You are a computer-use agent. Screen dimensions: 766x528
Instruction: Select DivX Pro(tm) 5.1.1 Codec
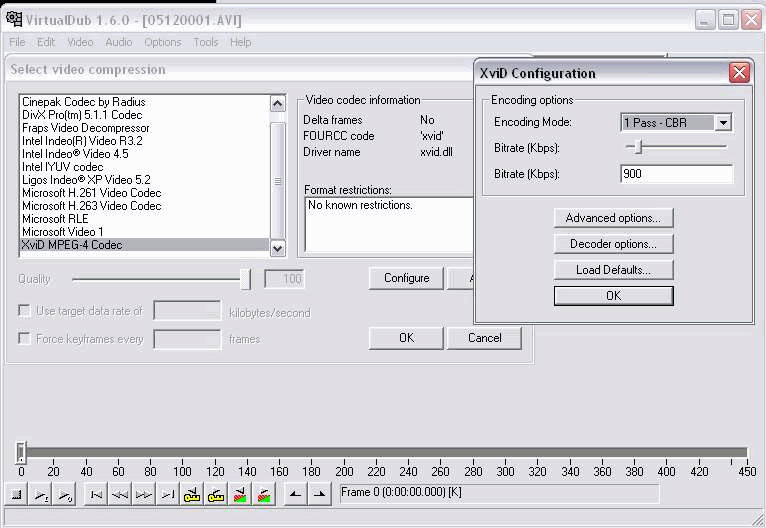(145, 115)
